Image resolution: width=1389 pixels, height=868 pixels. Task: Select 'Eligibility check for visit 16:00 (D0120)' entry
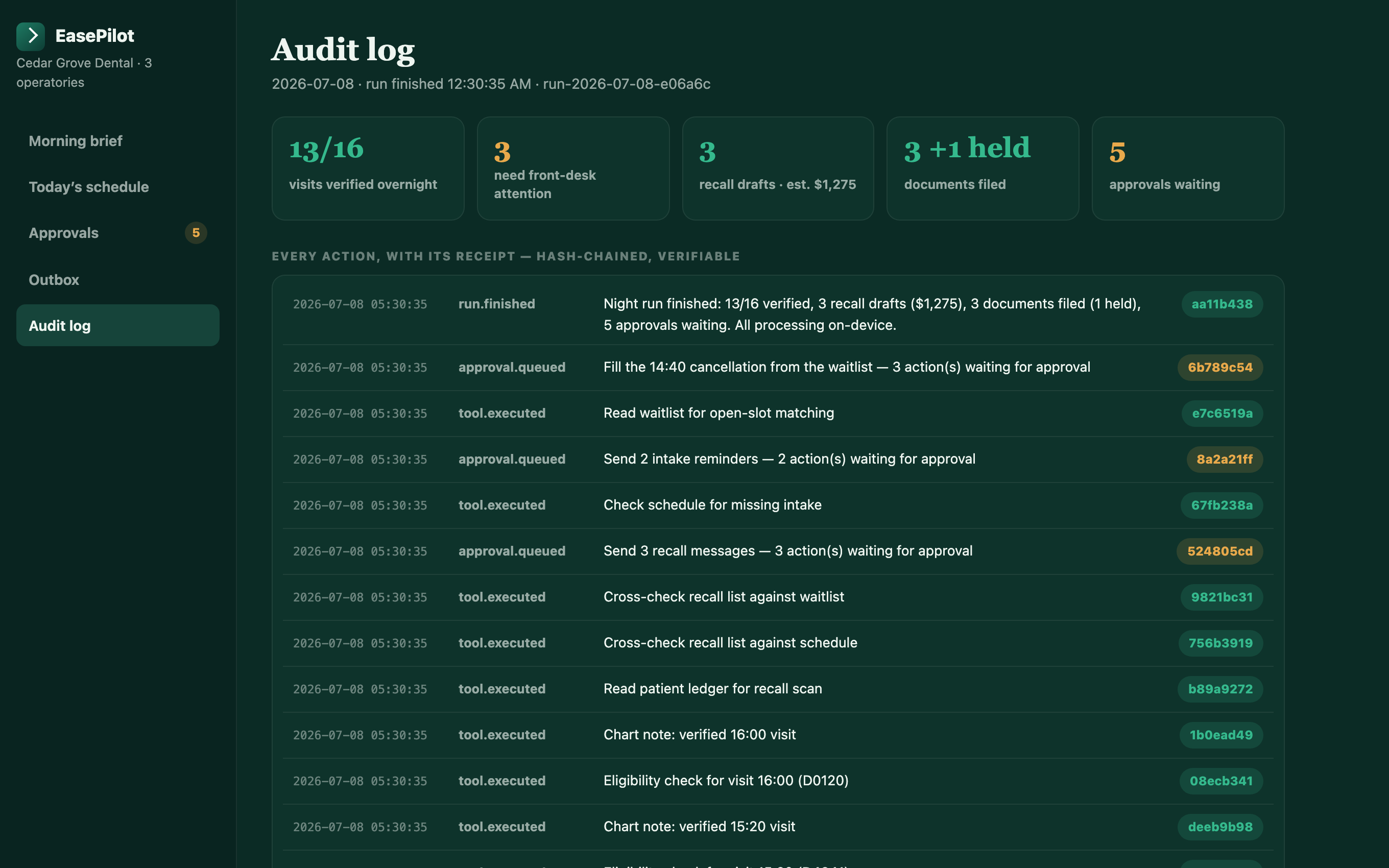point(726,780)
